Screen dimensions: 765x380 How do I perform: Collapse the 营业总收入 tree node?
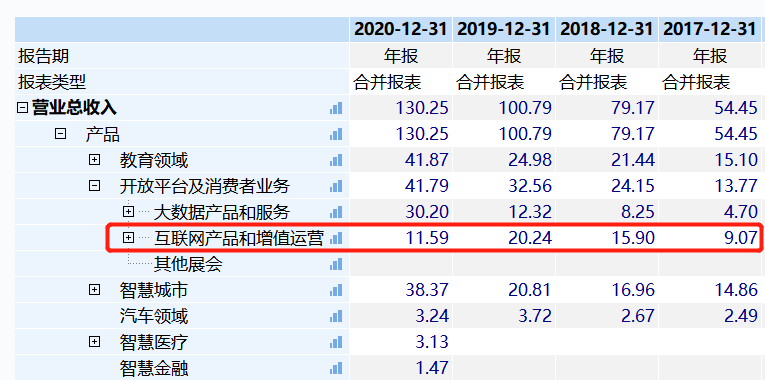22,108
